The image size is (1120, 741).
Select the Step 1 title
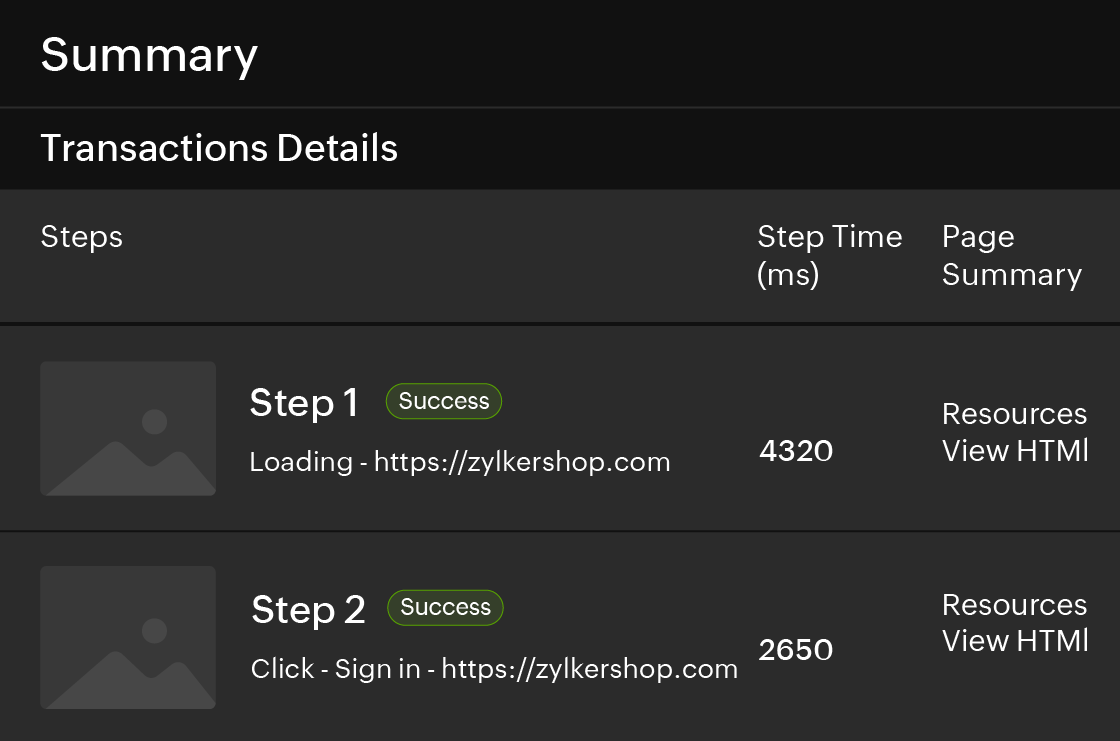point(303,403)
